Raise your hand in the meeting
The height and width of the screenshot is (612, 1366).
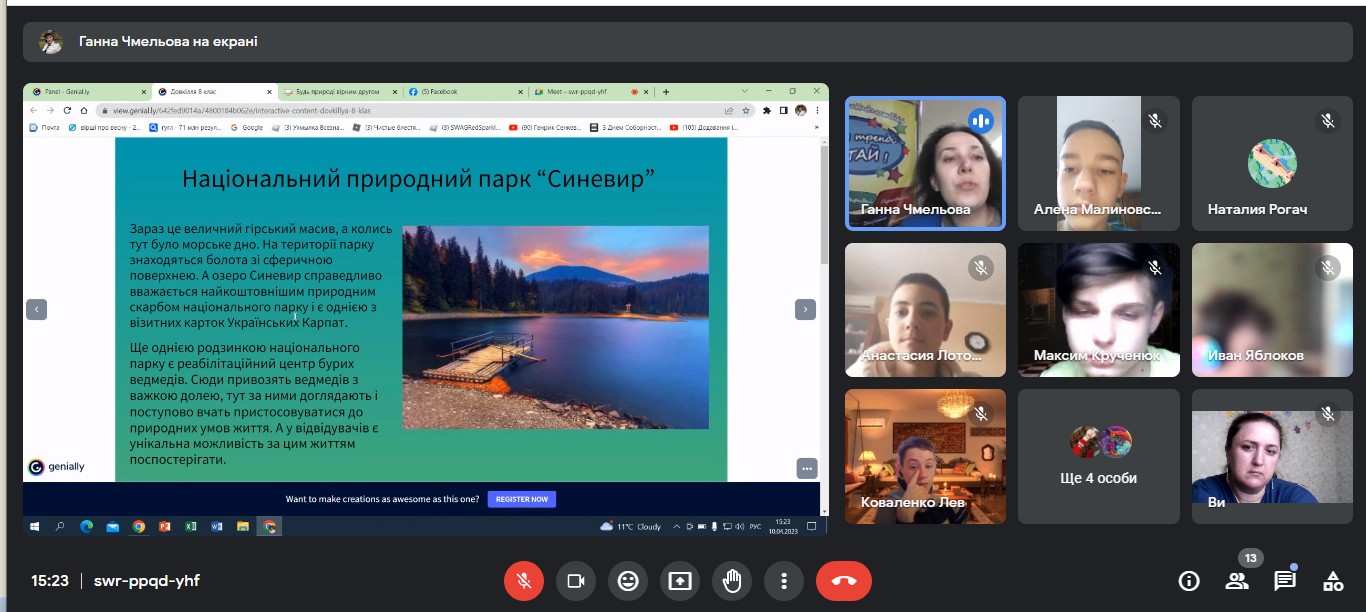click(x=732, y=580)
